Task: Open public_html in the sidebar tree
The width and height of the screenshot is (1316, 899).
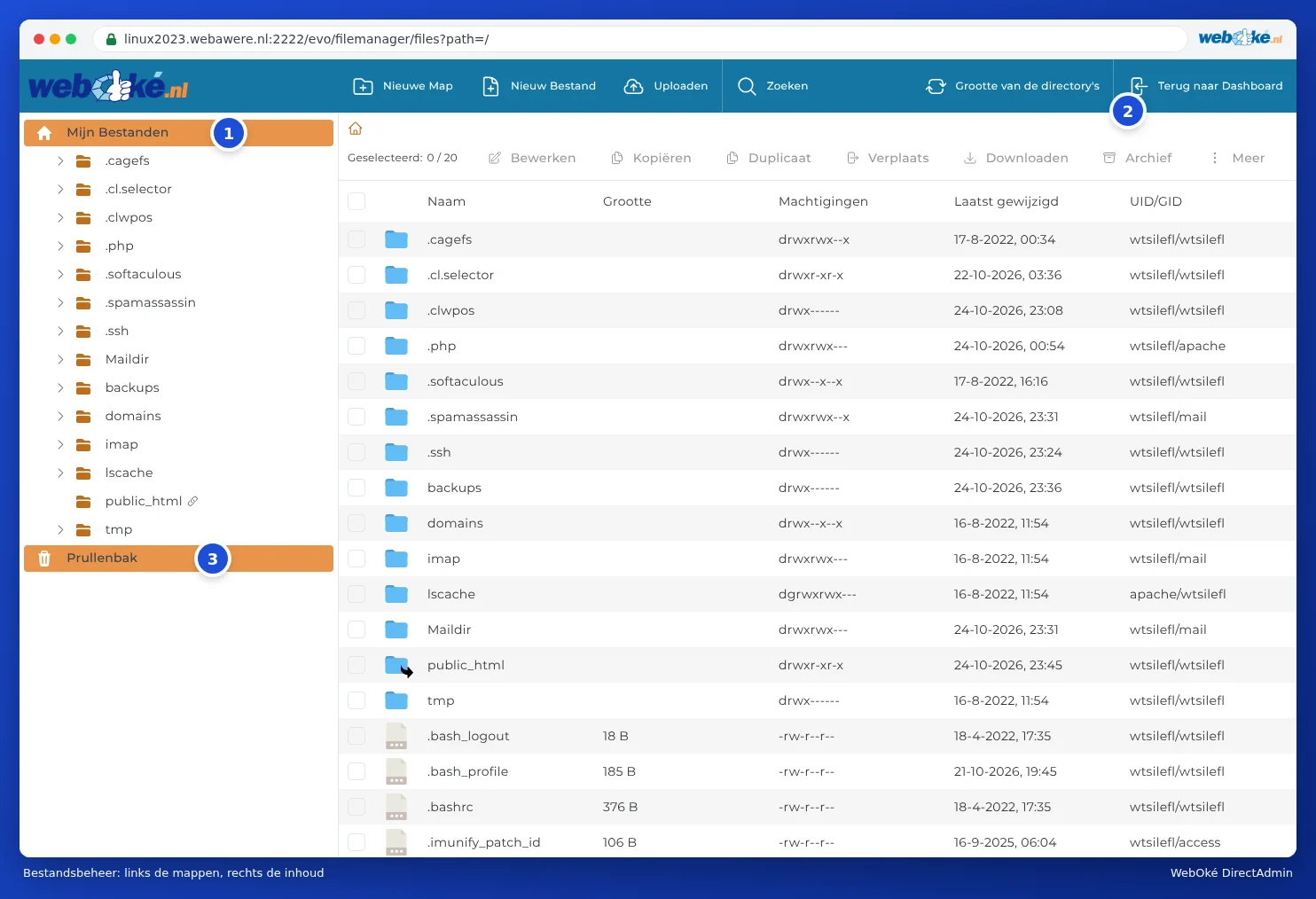Action: click(143, 501)
